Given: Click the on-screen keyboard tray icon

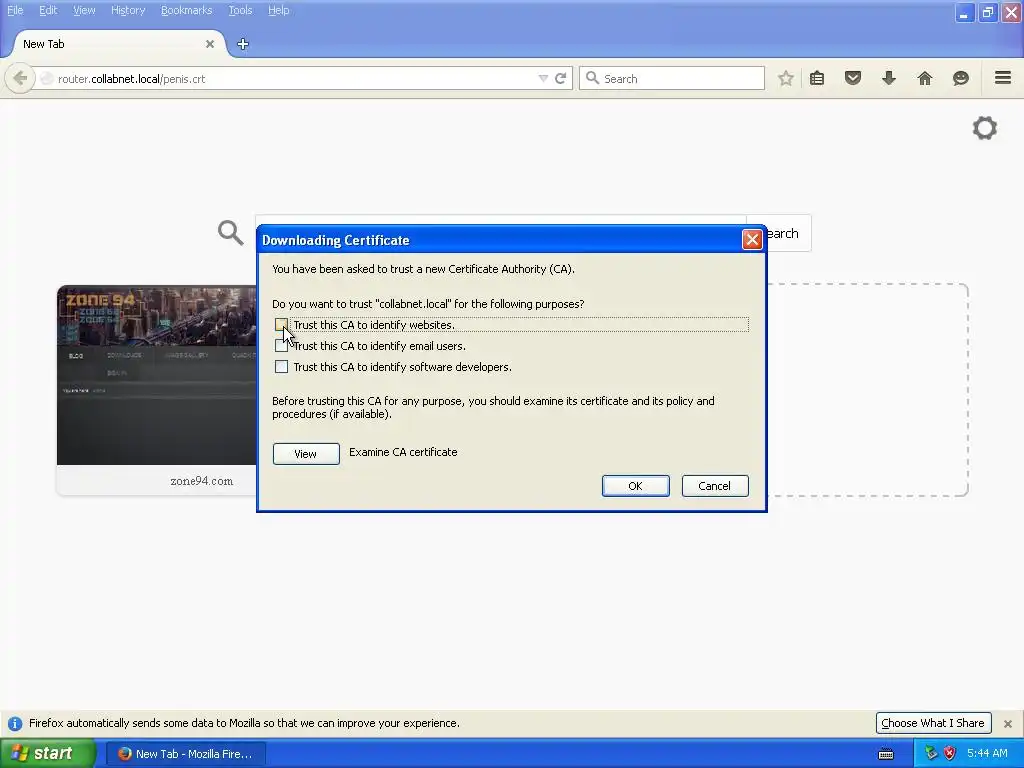Looking at the screenshot, I should 886,754.
